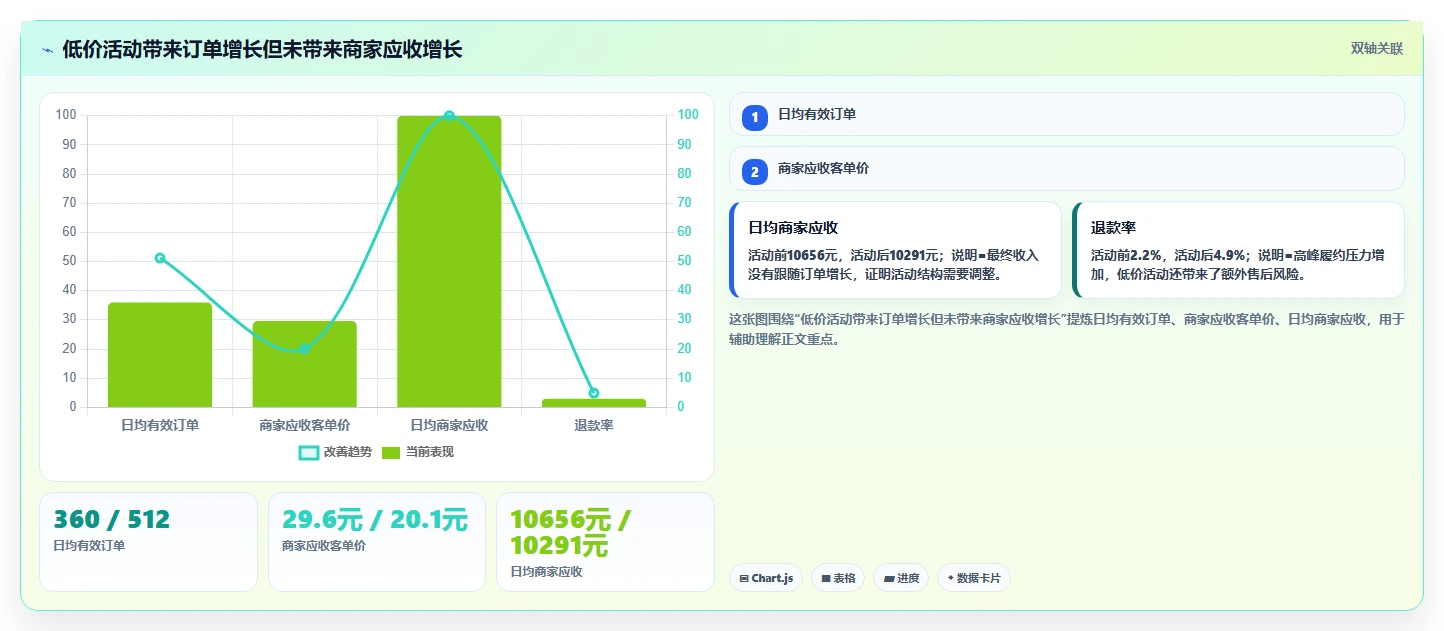Click the x-axis label 退款率
1444x631 pixels.
click(x=594, y=425)
